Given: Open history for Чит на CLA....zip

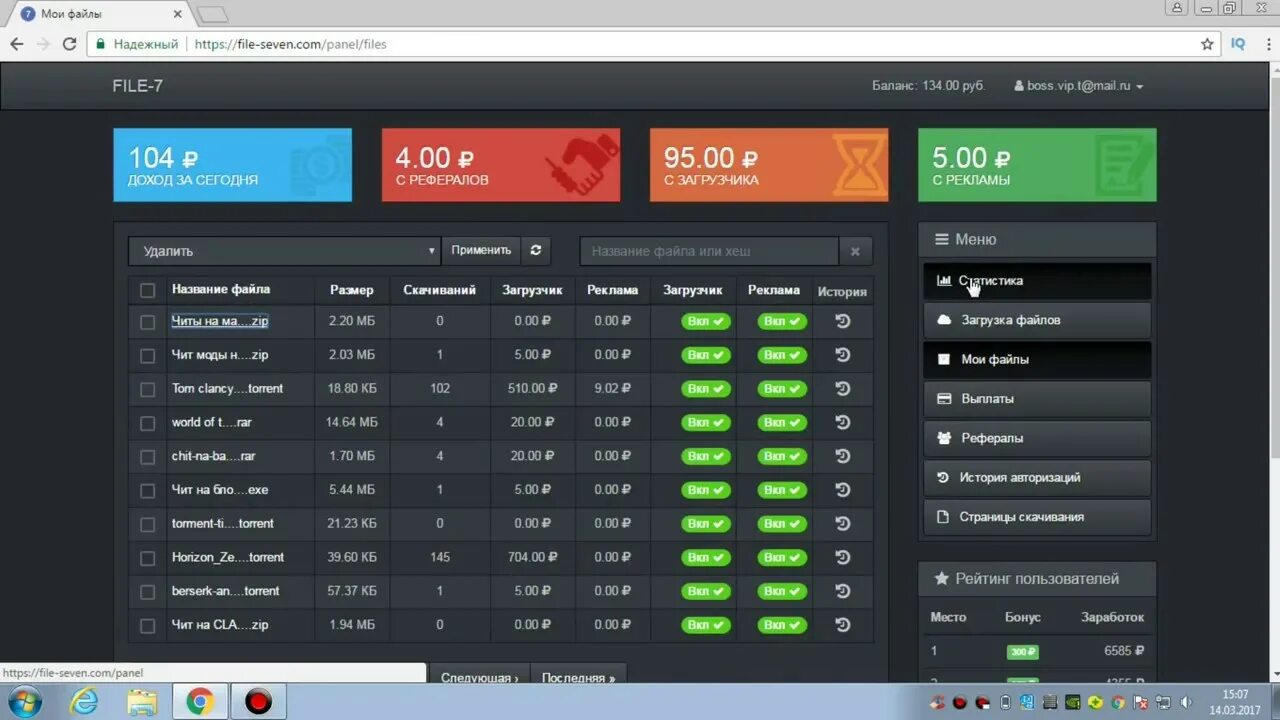Looking at the screenshot, I should [x=842, y=625].
